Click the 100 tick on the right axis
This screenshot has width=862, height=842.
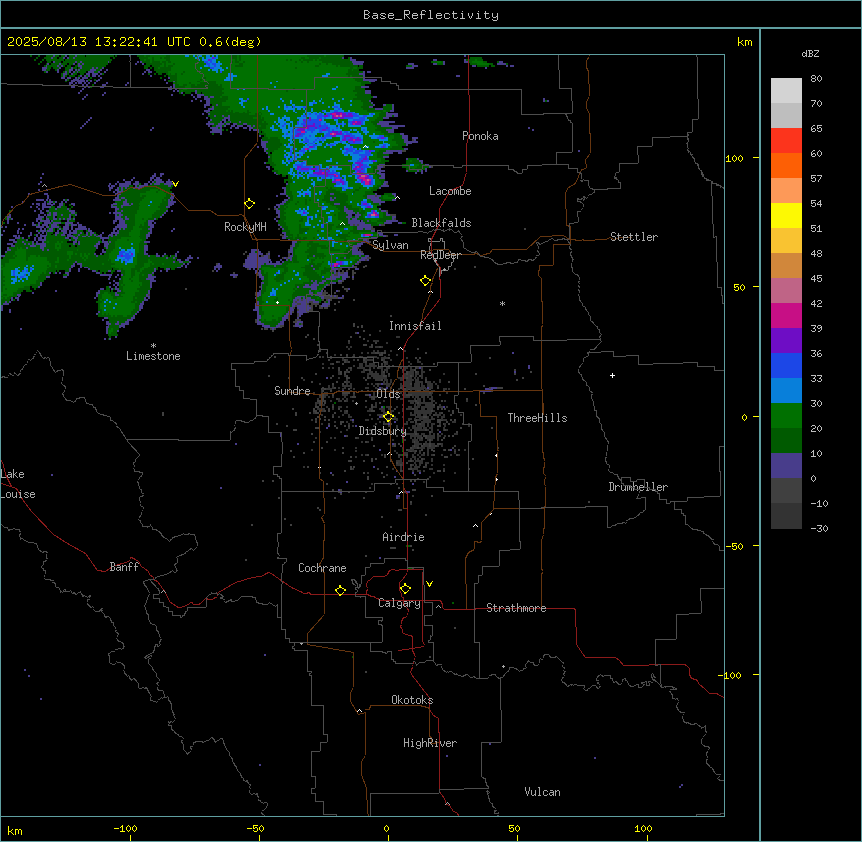point(734,159)
